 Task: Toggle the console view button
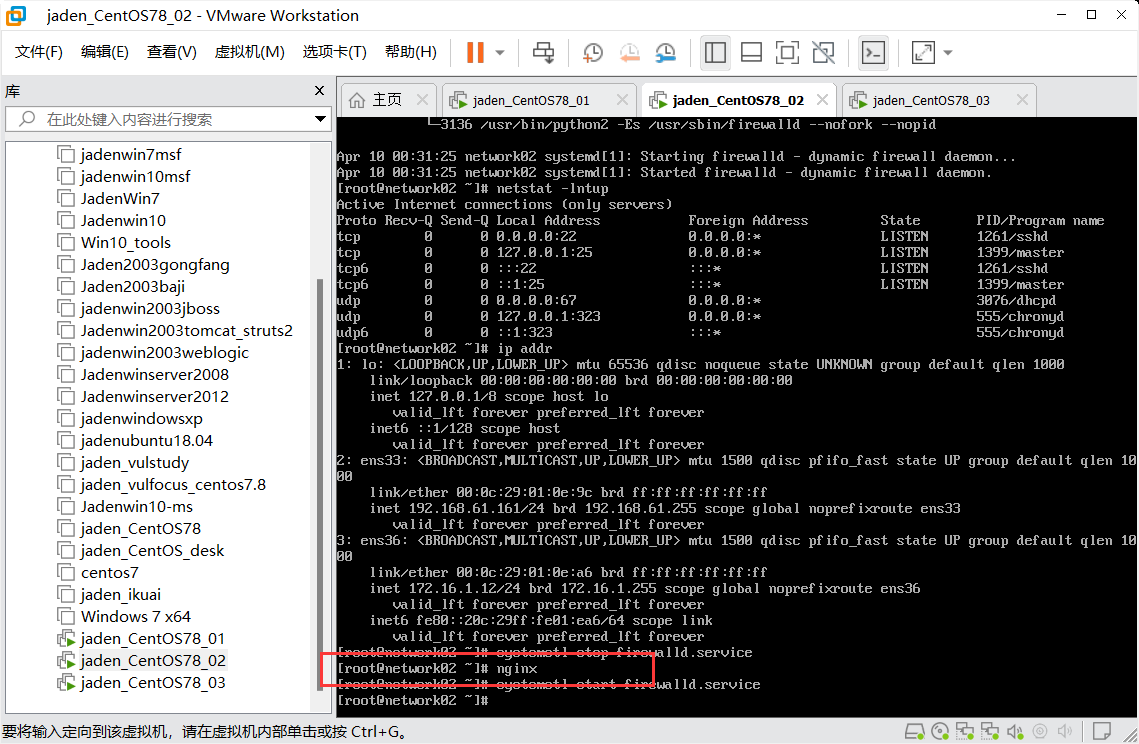873,52
